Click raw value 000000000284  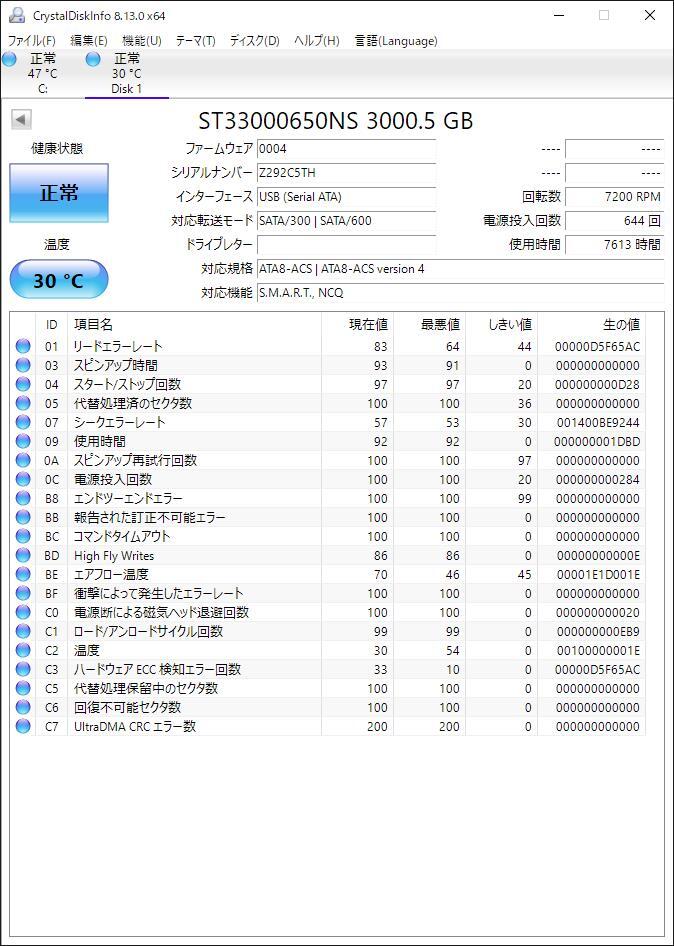[x=597, y=480]
